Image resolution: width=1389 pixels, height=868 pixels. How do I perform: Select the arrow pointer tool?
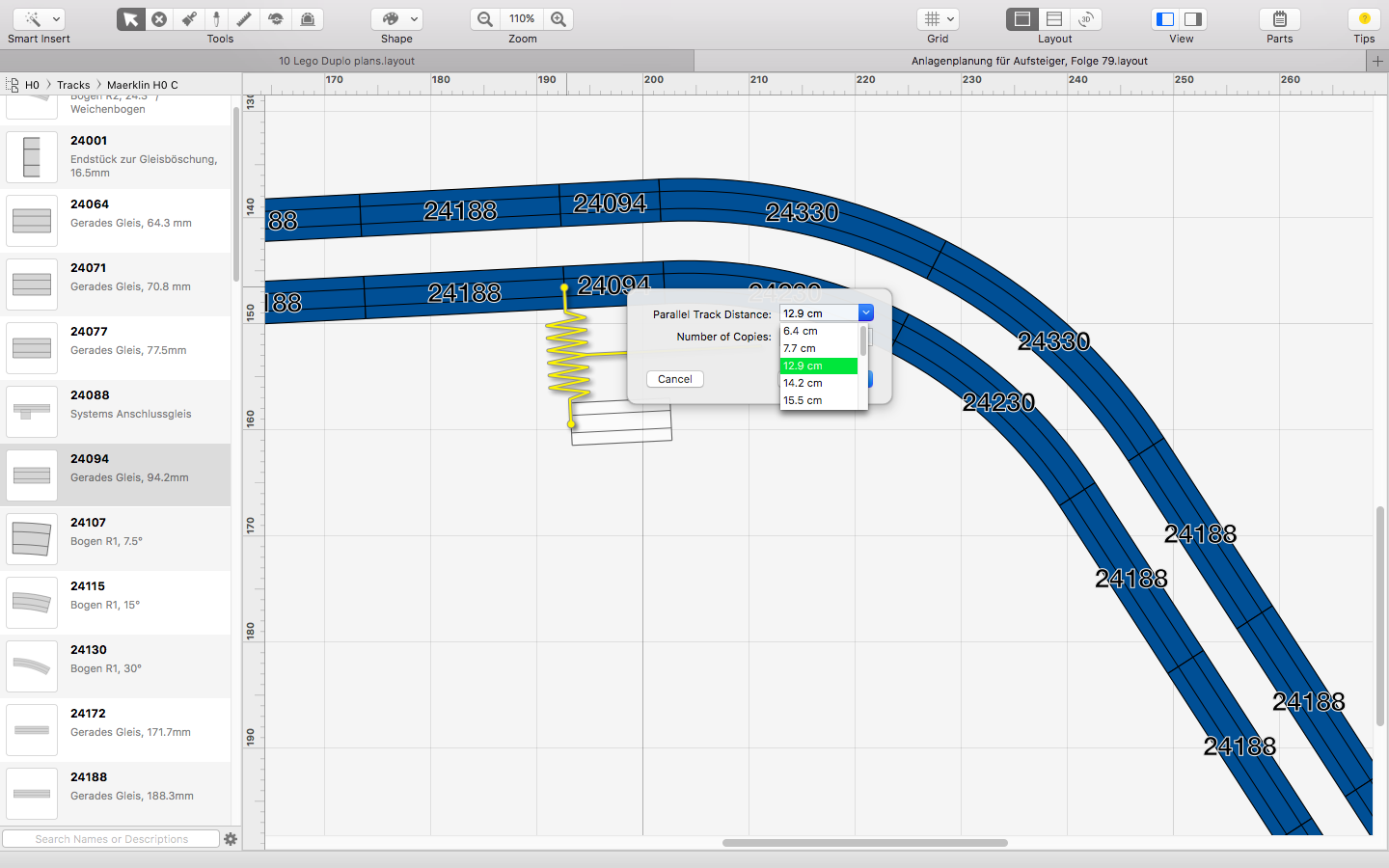point(131,19)
